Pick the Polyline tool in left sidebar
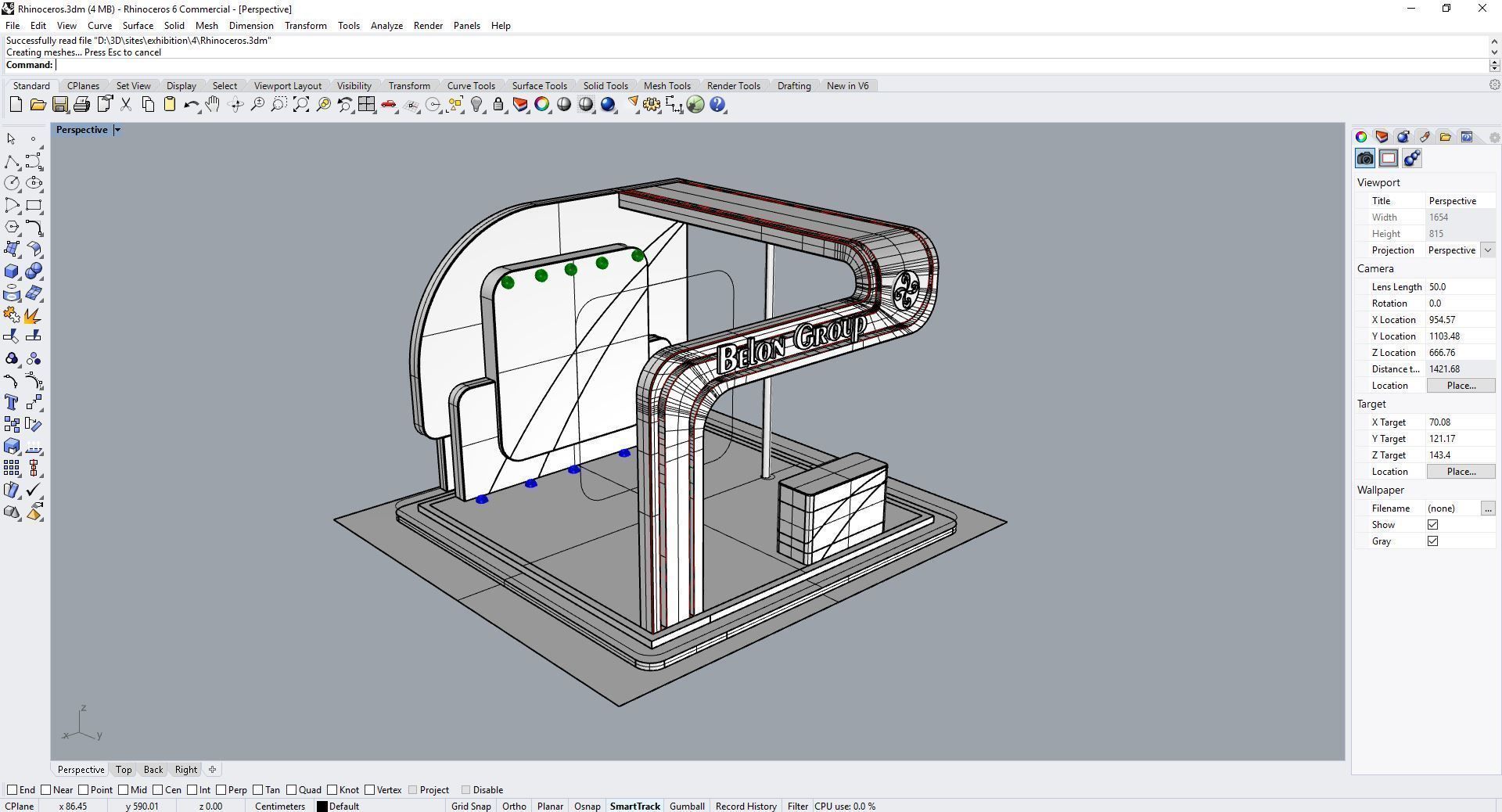Screen dimensions: 1502x812 click(12, 161)
